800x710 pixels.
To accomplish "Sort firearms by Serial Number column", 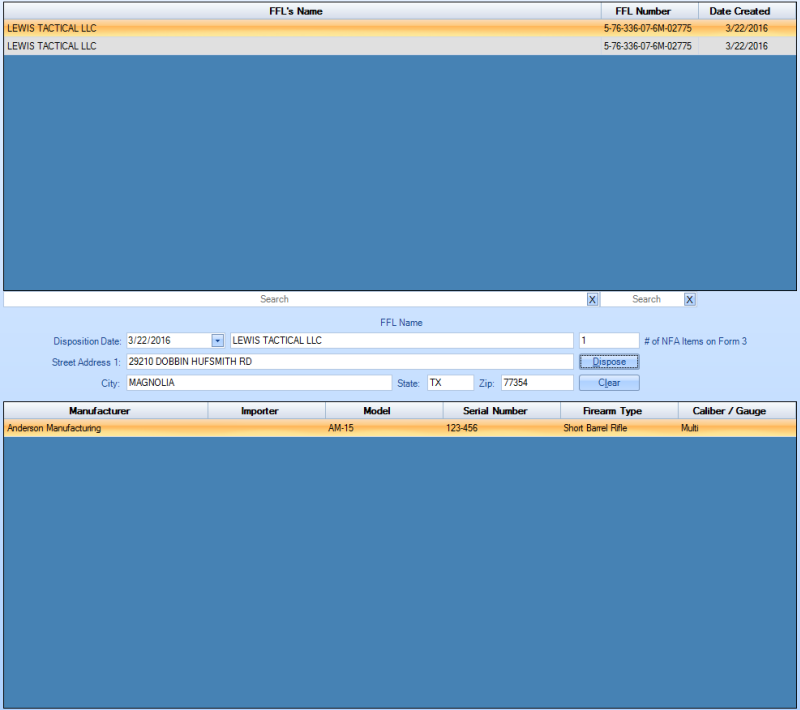I will (x=502, y=411).
